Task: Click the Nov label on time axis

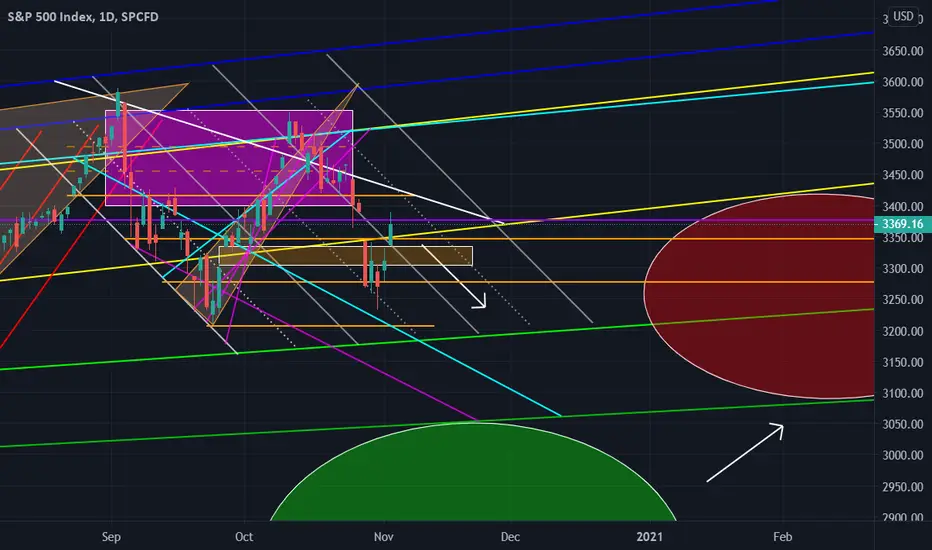Action: coord(383,537)
